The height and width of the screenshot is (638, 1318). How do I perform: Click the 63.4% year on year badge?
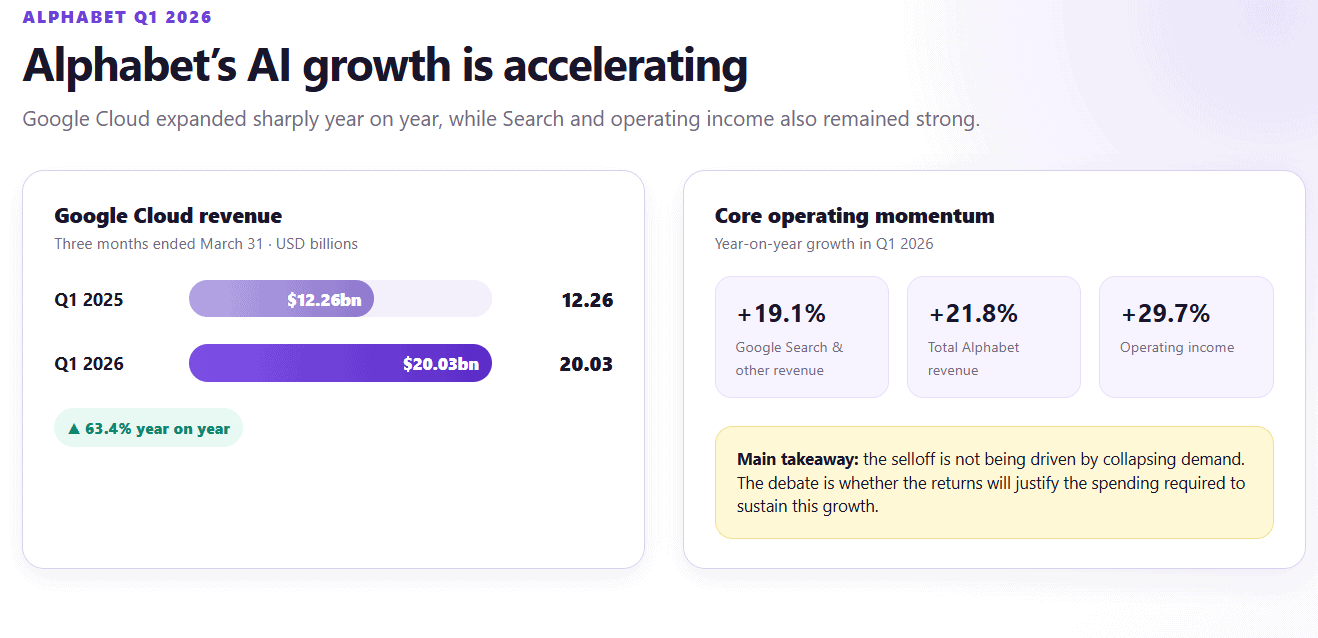148,428
